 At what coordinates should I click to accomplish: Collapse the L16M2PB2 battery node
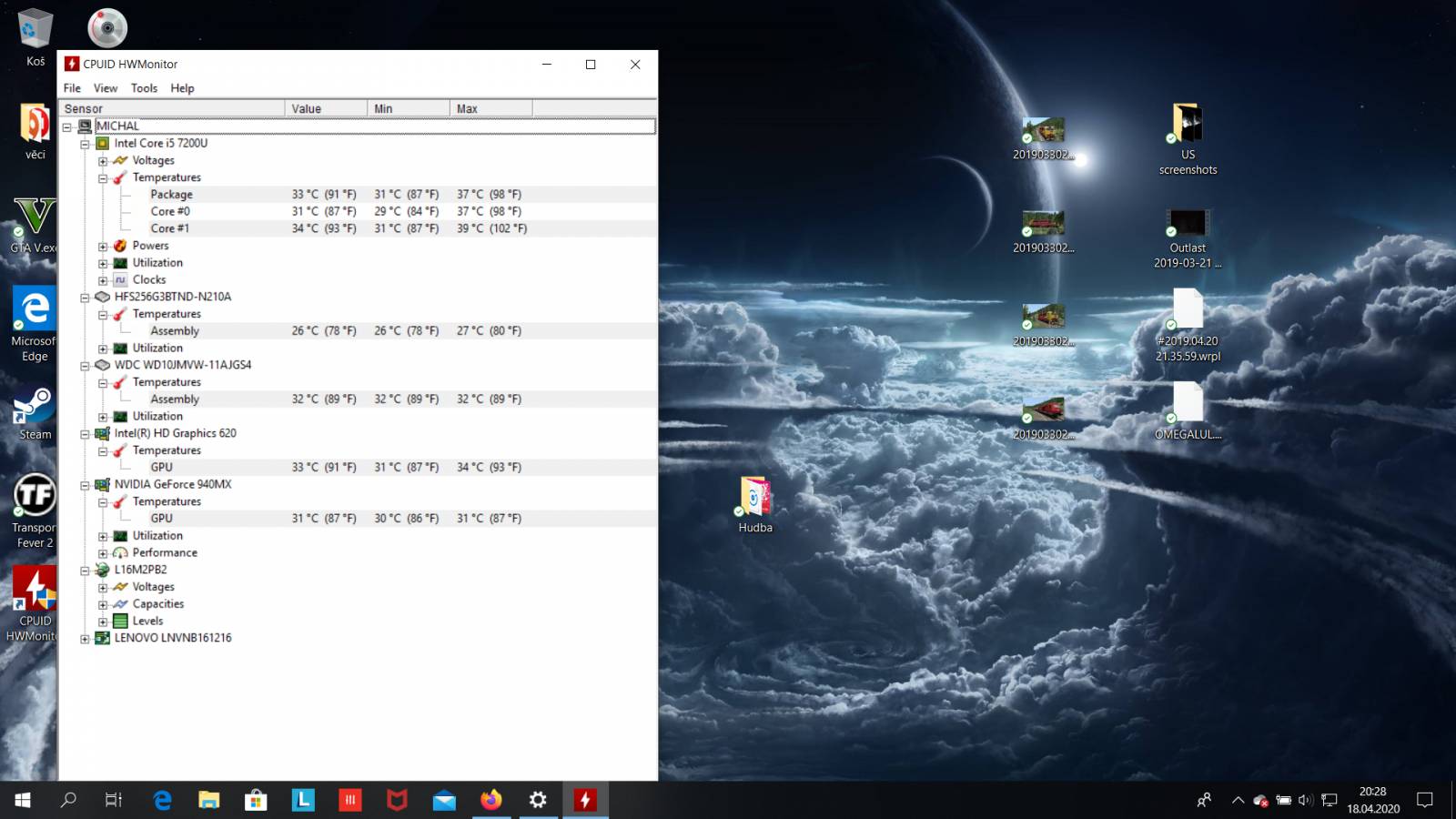point(85,571)
